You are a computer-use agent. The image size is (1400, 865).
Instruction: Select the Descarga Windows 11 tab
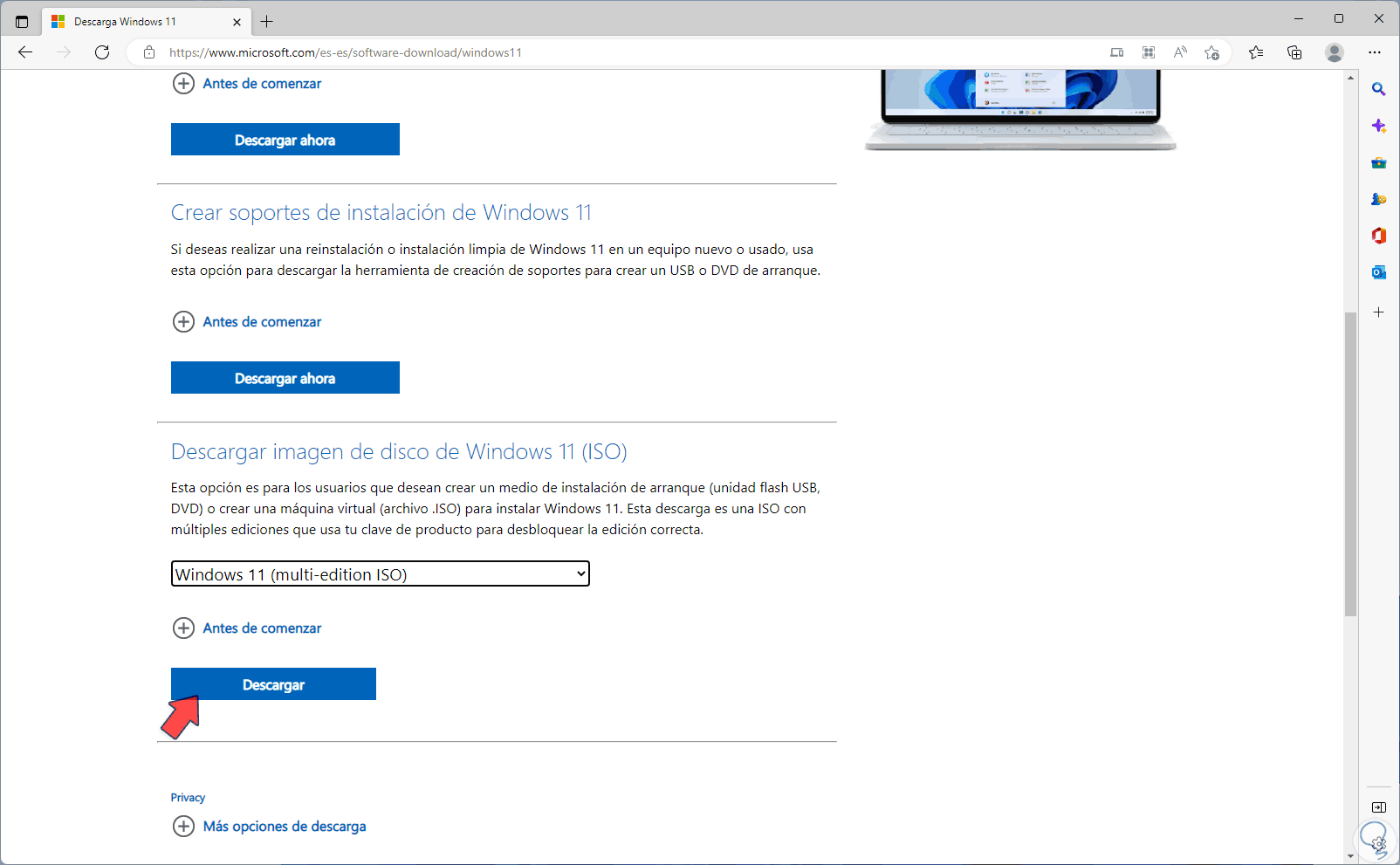pos(147,22)
